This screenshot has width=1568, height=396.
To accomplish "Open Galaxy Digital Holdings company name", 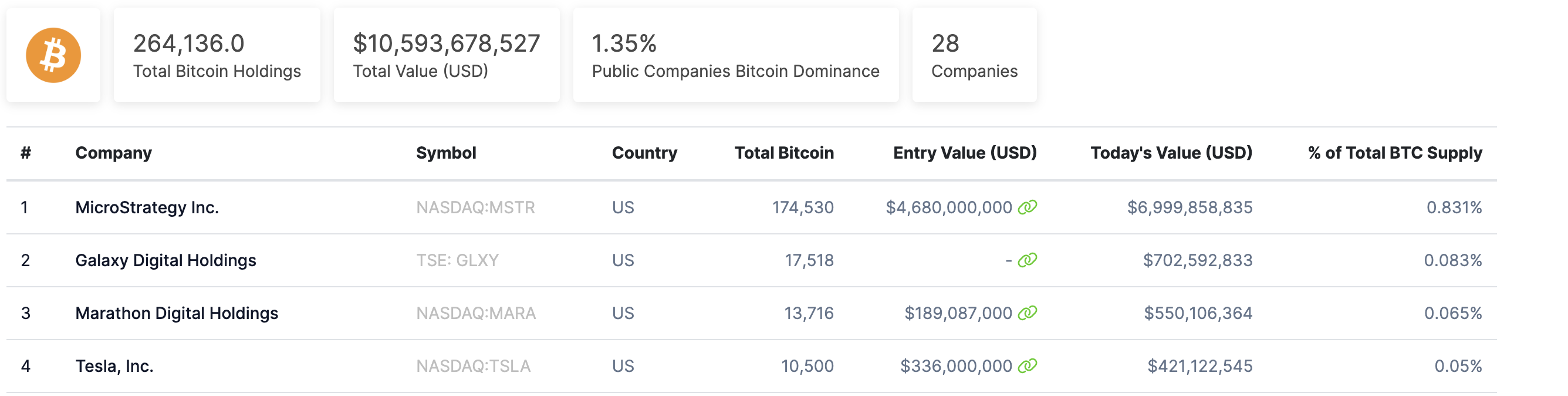I will (165, 261).
